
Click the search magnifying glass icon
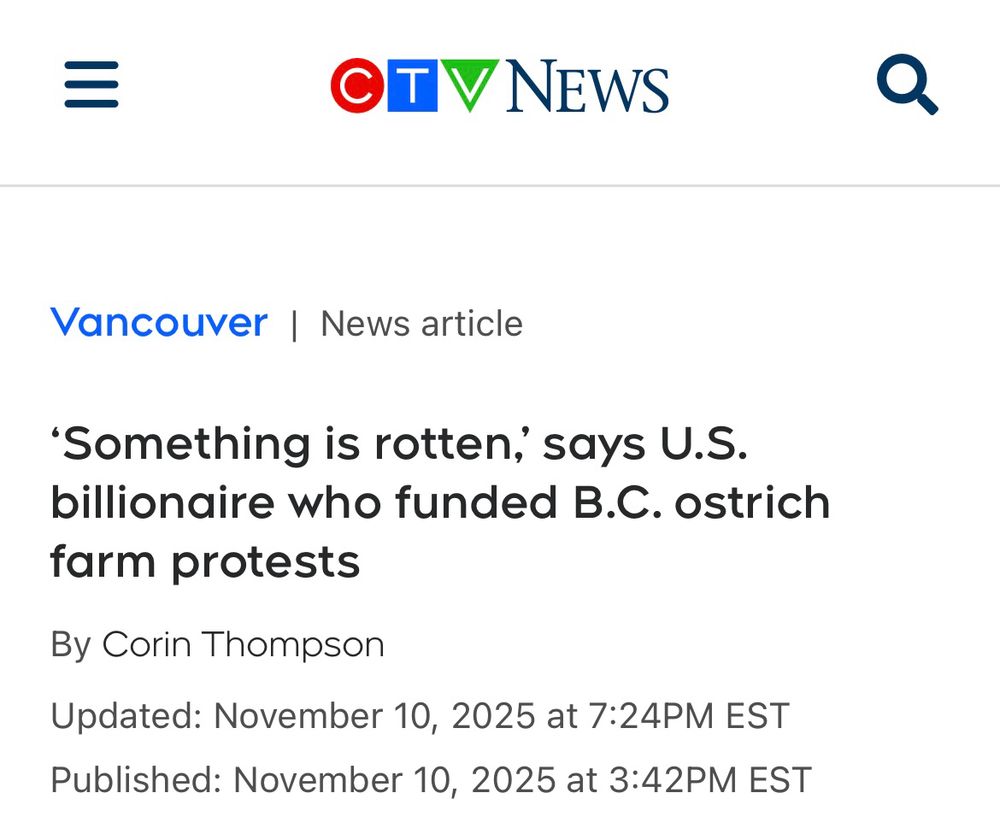pos(906,83)
